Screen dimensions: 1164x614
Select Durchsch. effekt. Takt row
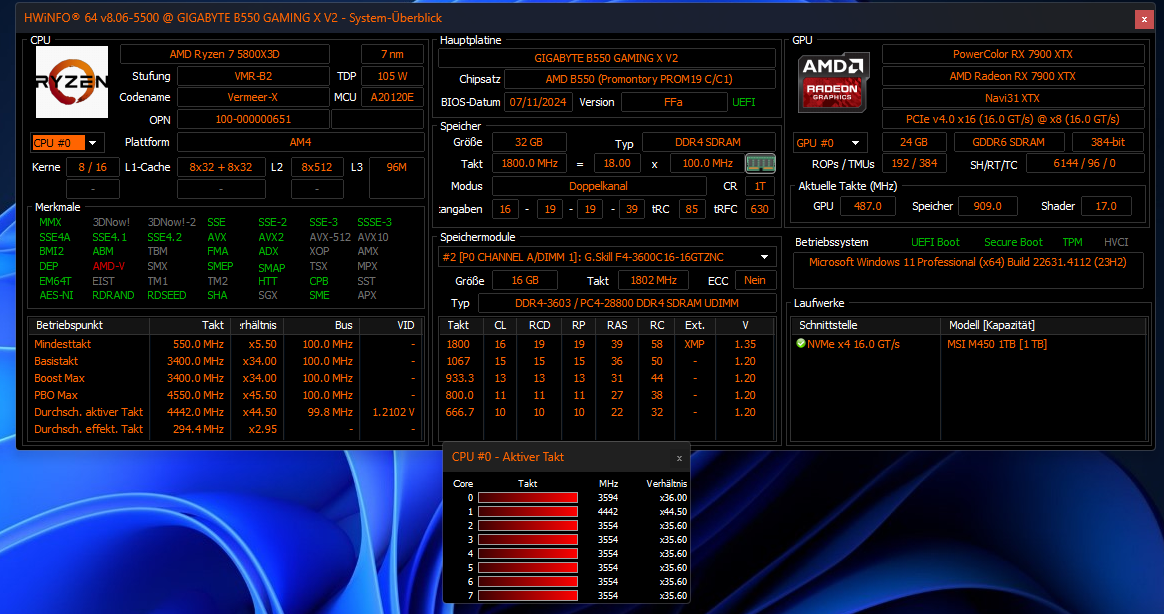click(225, 429)
